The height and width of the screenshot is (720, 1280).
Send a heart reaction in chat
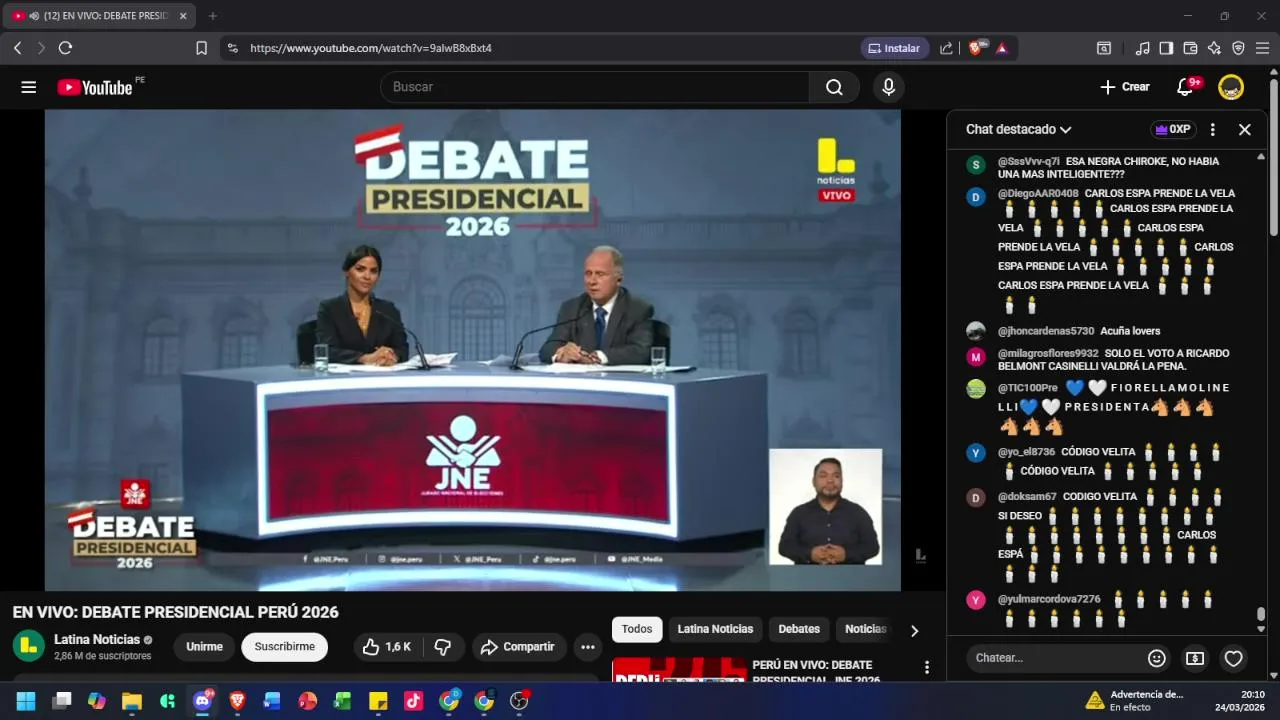click(x=1234, y=658)
